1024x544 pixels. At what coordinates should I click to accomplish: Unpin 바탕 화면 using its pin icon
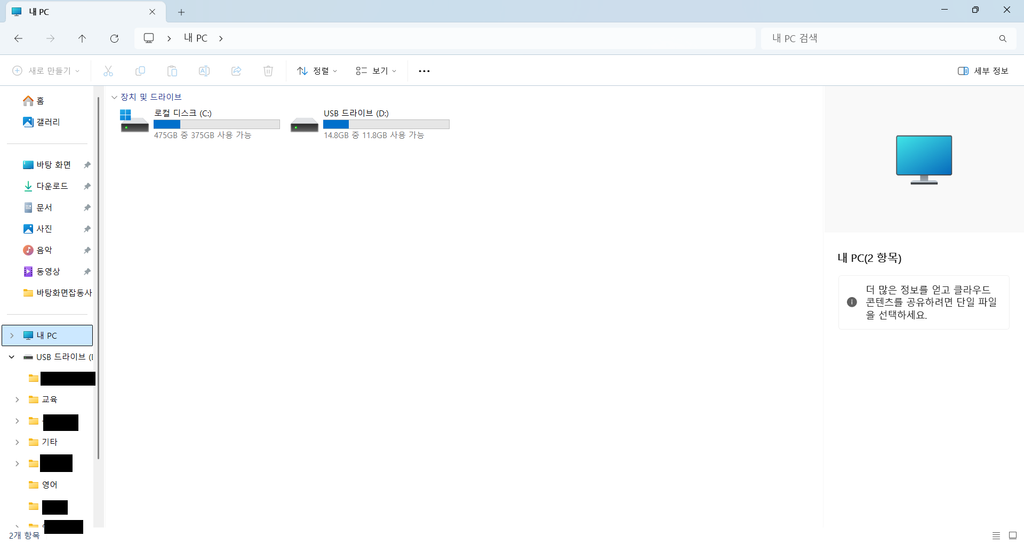pyautogui.click(x=87, y=165)
